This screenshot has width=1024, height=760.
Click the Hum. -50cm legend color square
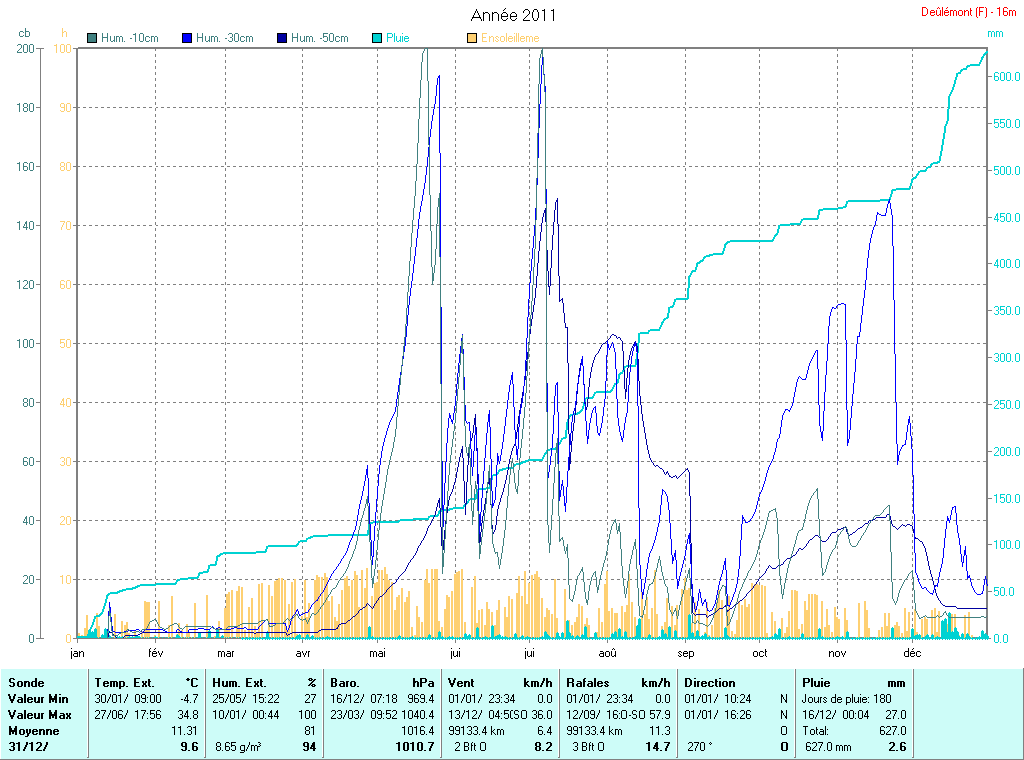pyautogui.click(x=282, y=38)
